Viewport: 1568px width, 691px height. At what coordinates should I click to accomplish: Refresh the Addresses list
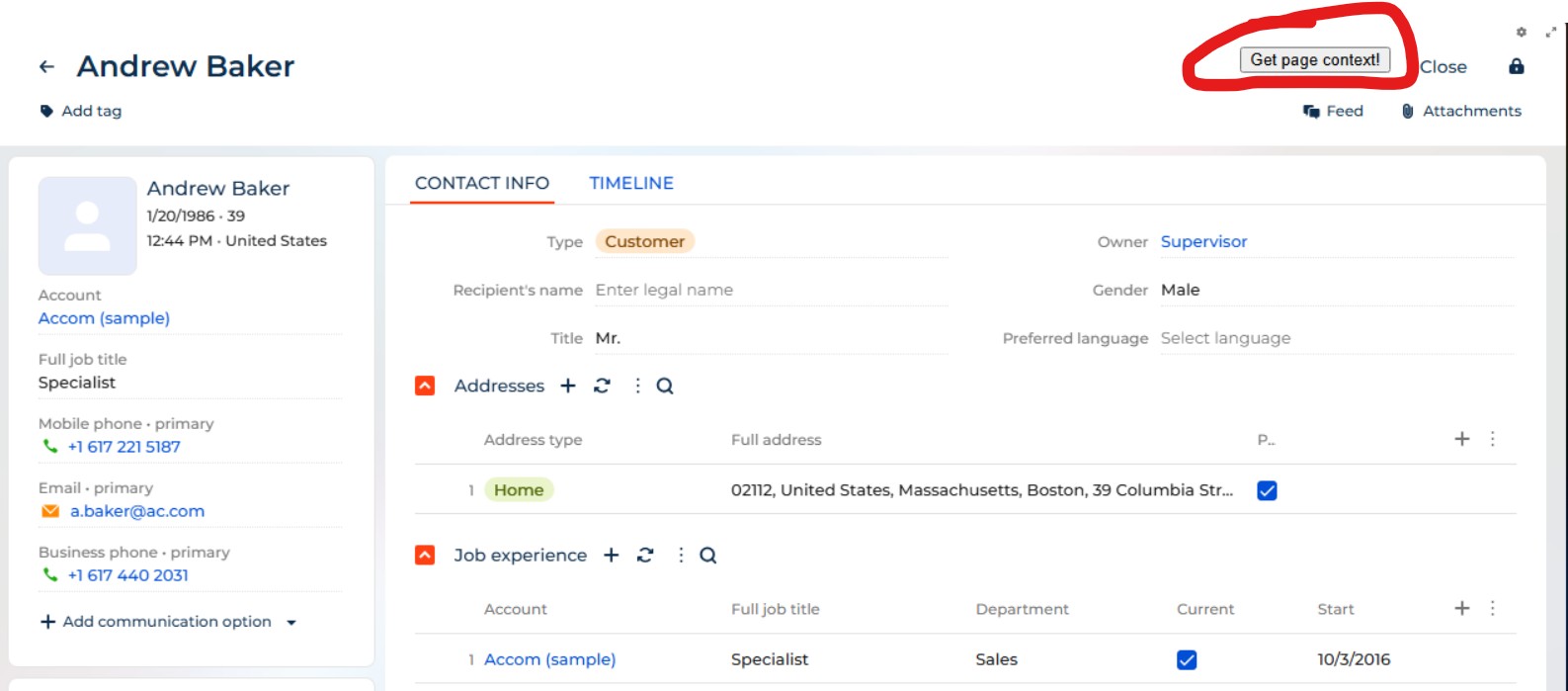(602, 386)
